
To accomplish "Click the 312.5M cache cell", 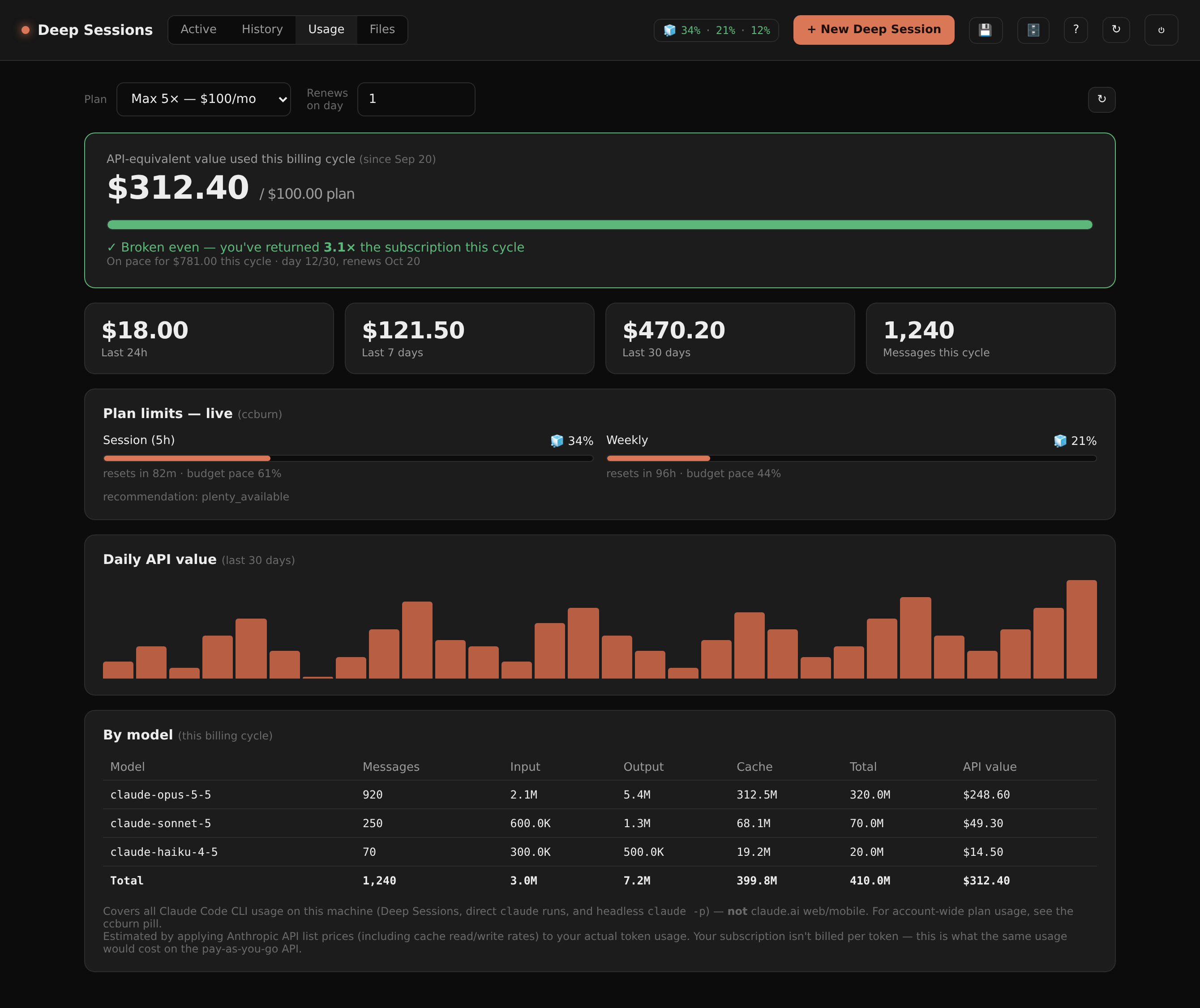I will pos(756,794).
